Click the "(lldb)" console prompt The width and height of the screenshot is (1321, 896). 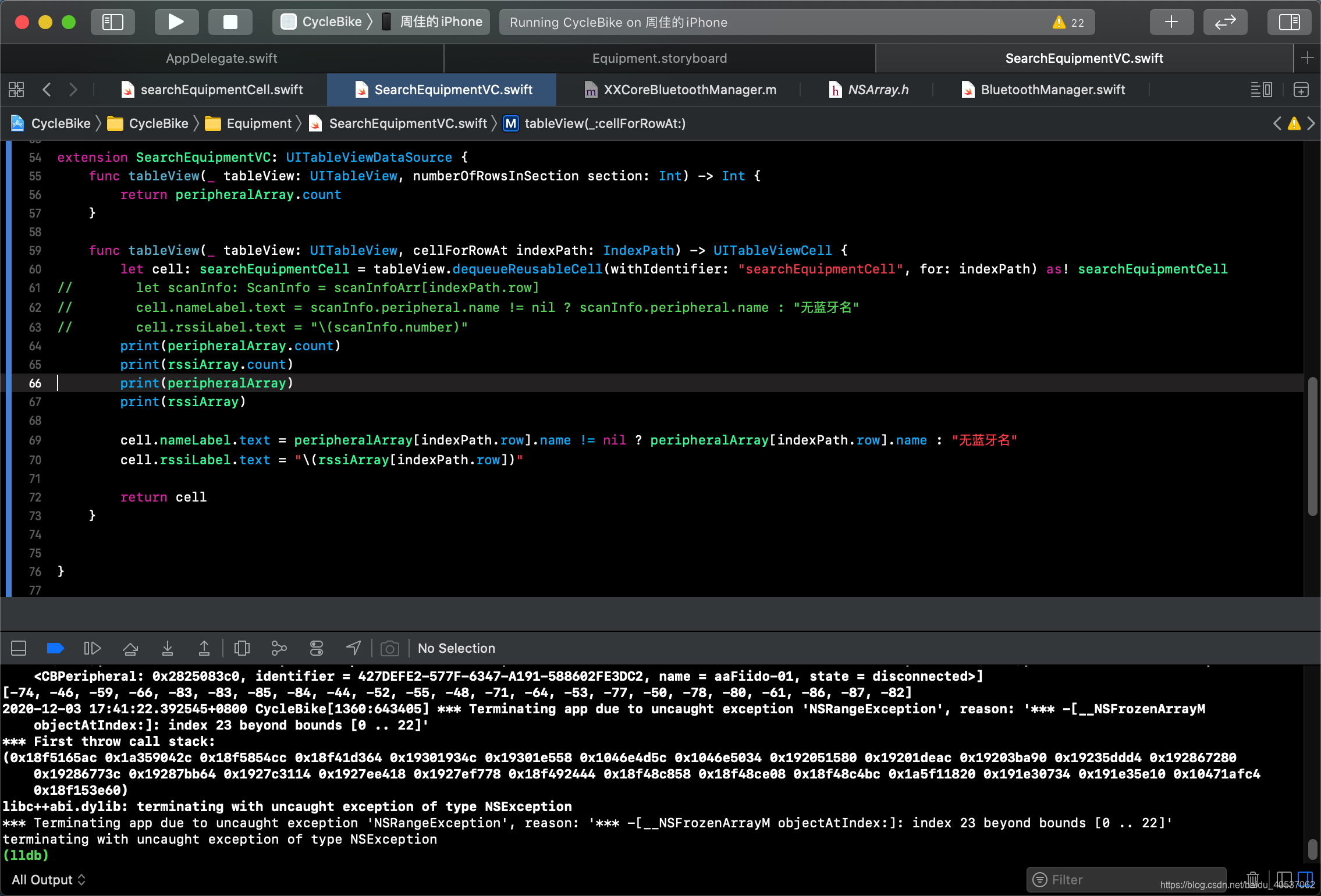click(x=26, y=855)
